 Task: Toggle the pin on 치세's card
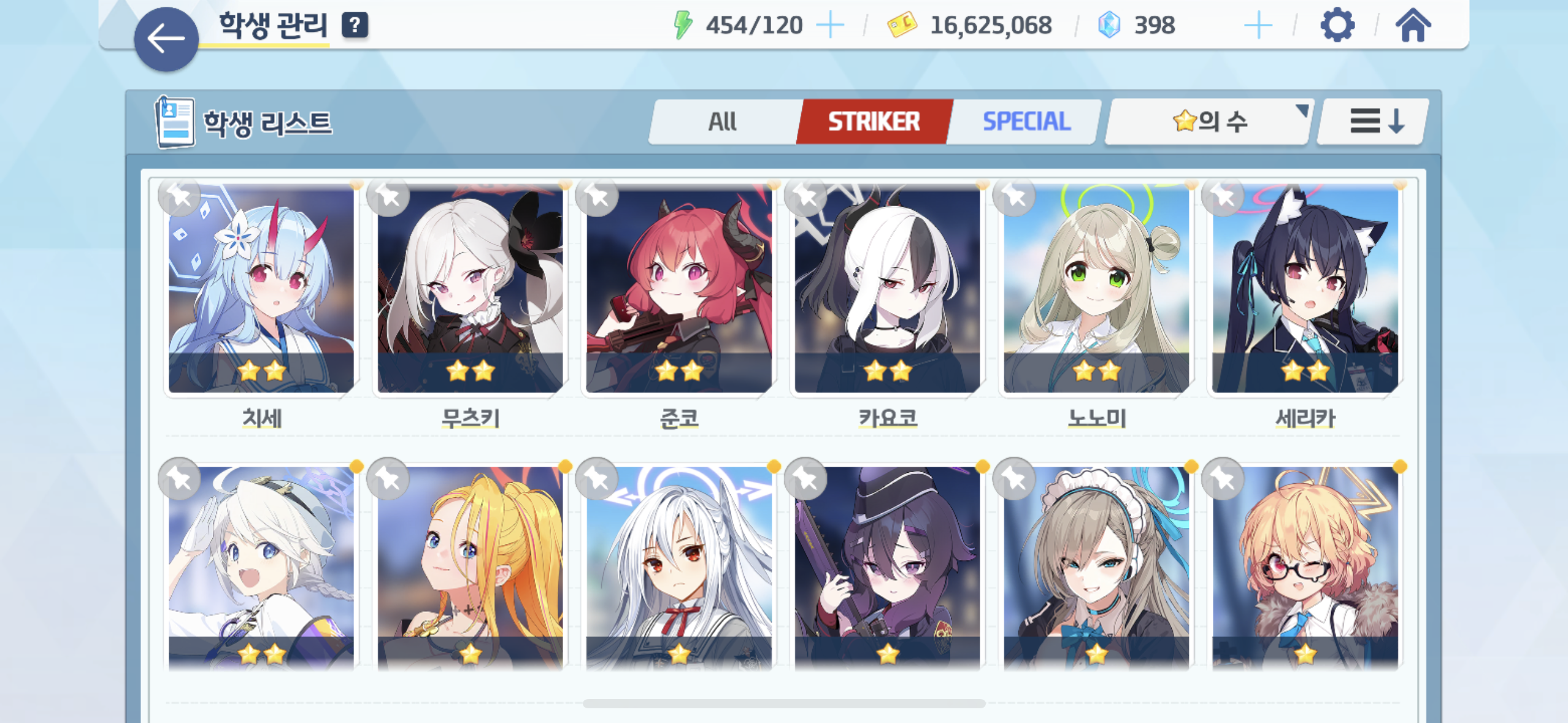(180, 196)
